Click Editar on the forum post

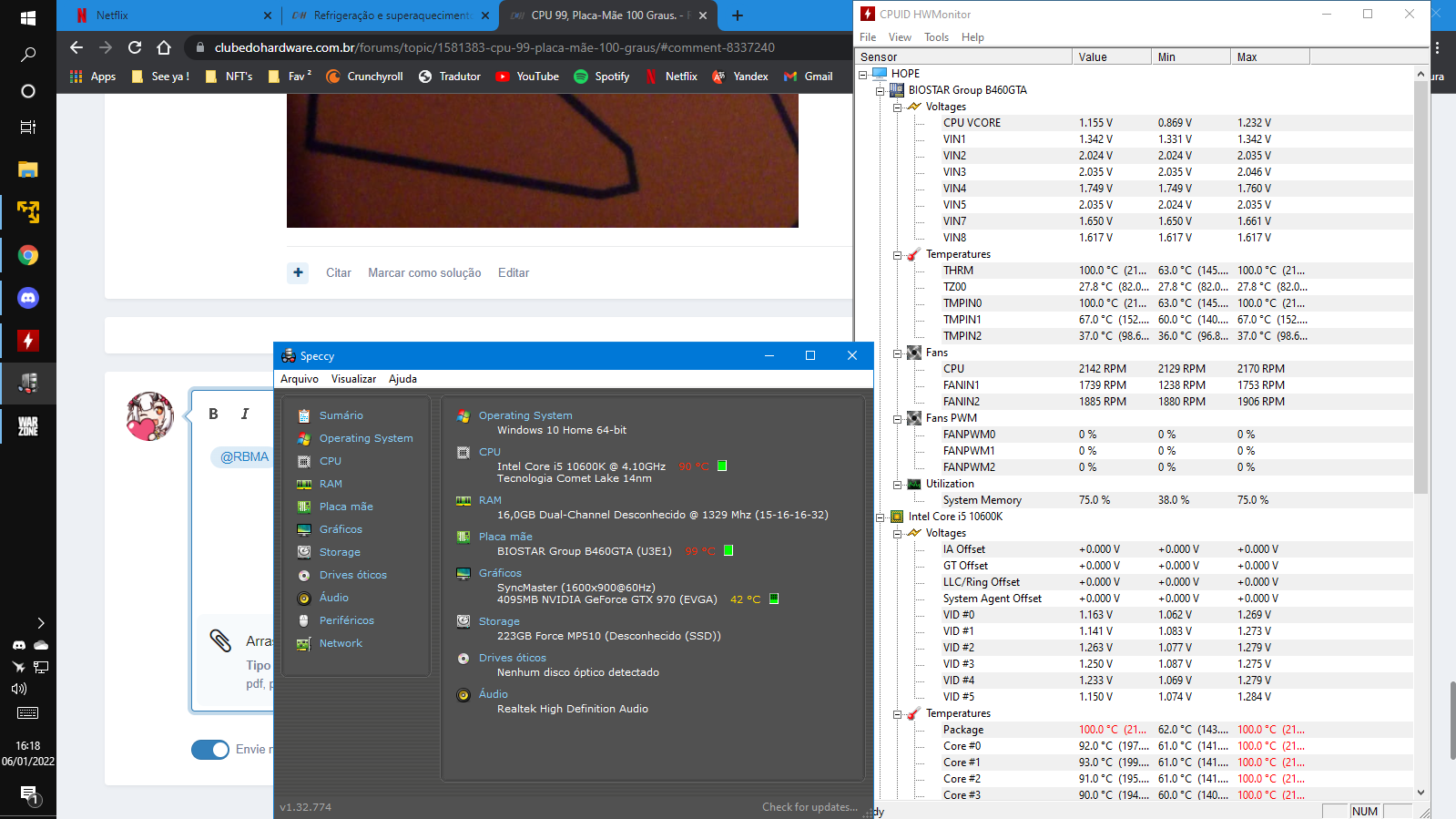514,272
